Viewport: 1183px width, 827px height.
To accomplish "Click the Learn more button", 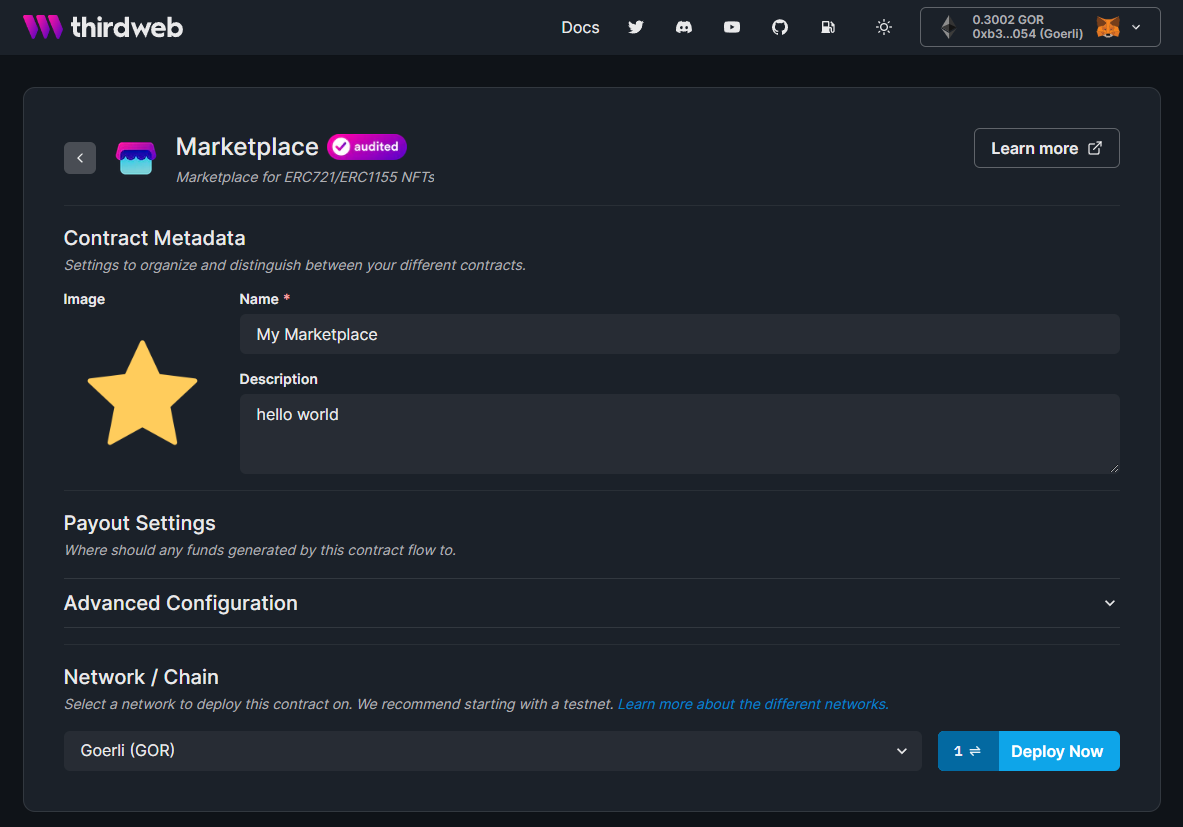I will tap(1046, 147).
